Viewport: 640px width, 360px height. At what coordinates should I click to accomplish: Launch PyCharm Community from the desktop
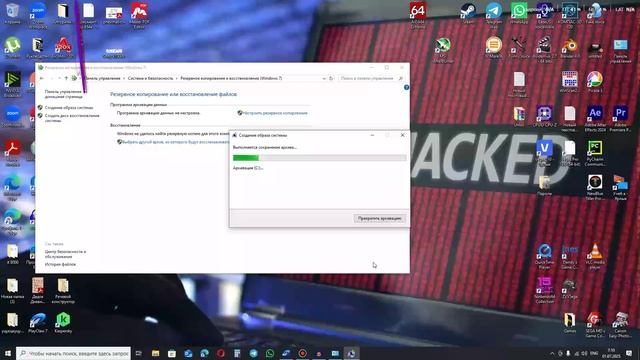coord(595,152)
